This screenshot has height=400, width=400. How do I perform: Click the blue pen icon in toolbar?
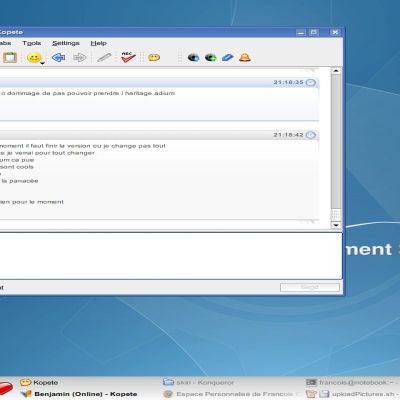[x=228, y=58]
